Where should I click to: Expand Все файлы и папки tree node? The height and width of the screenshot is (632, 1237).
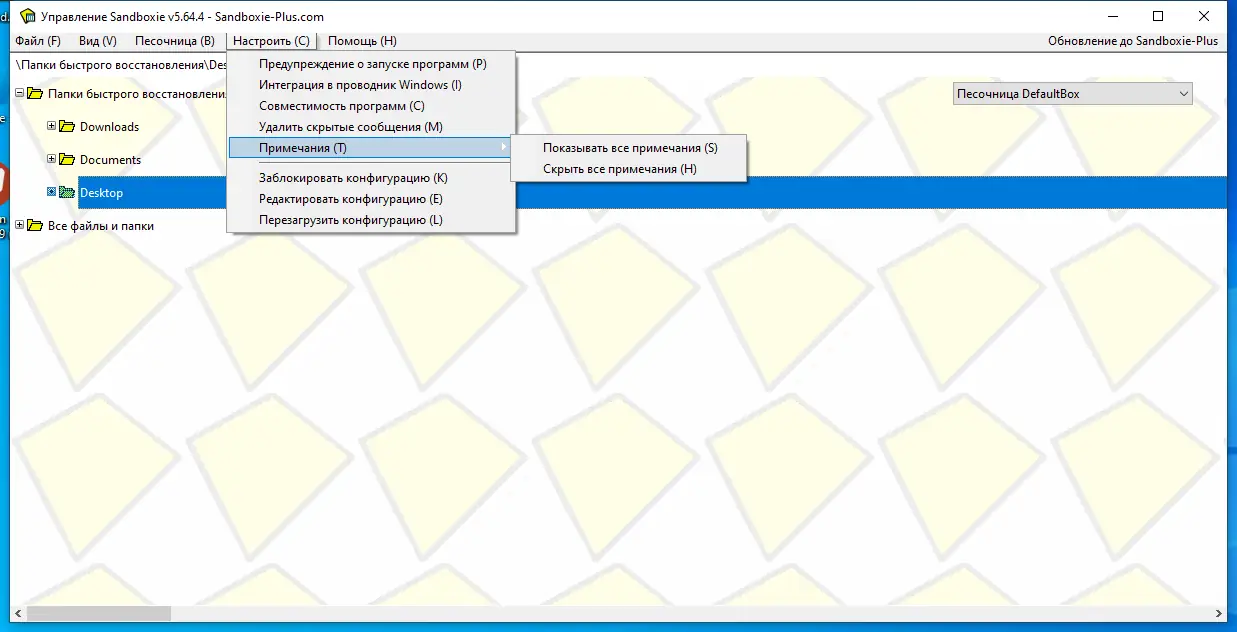coord(20,226)
